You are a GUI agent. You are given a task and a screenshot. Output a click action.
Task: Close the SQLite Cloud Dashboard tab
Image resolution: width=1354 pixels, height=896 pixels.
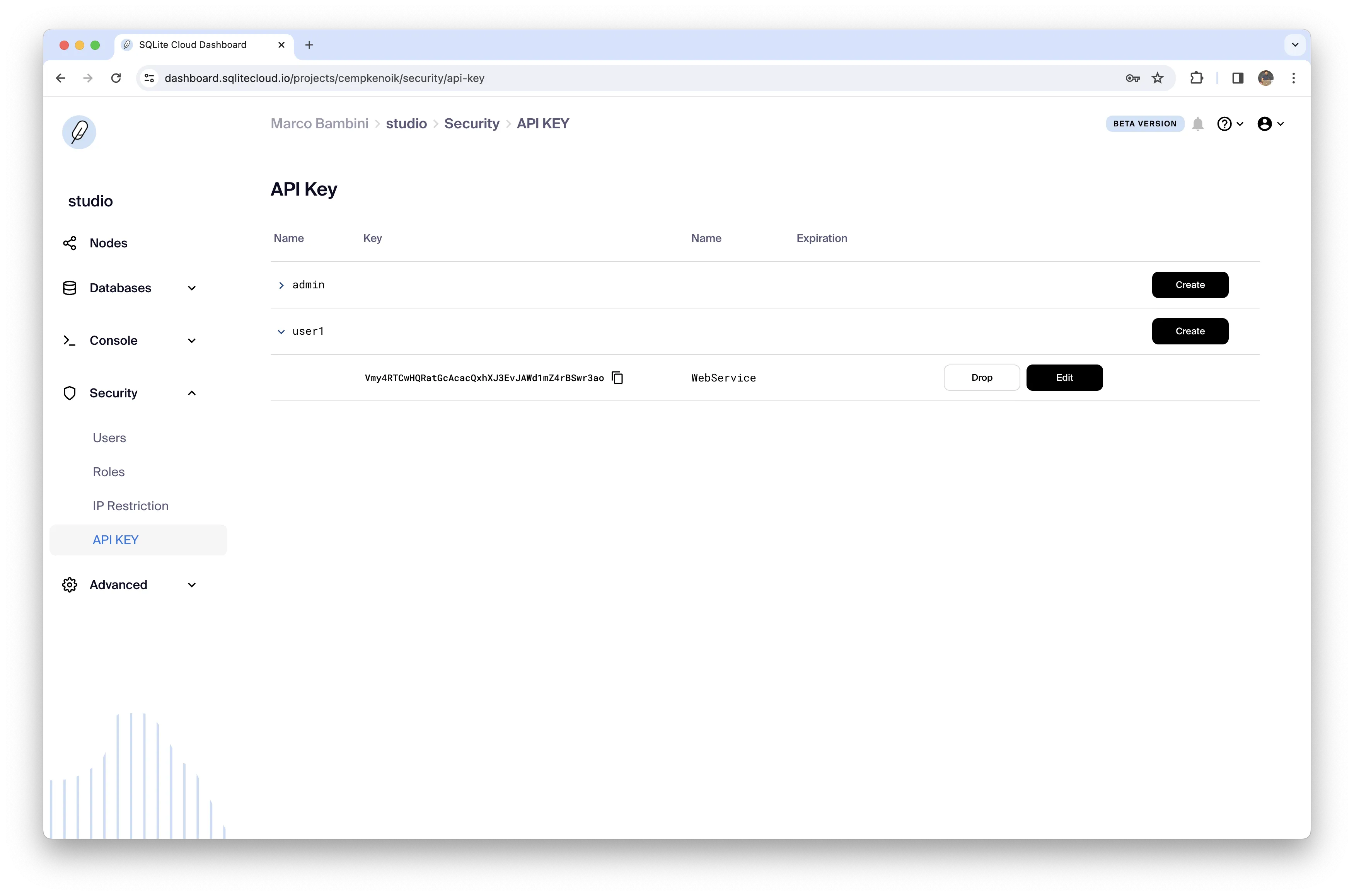point(281,45)
